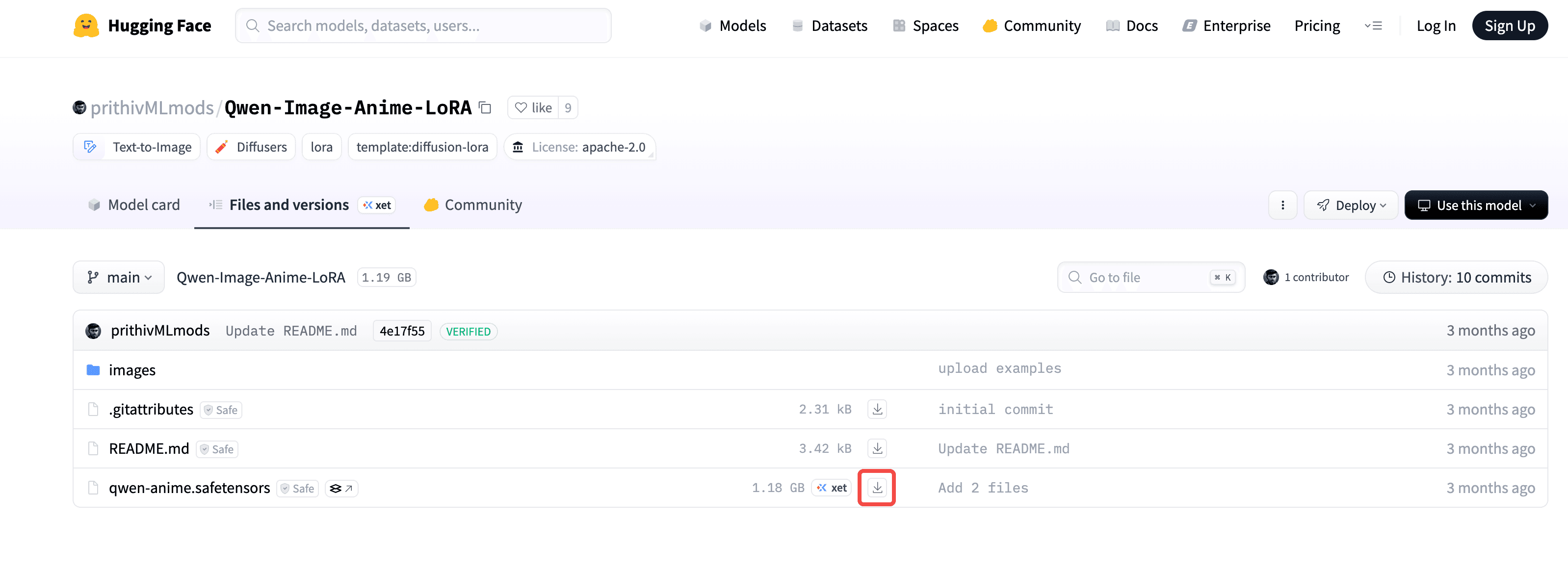This screenshot has width=1568, height=572.
Task: Open the Deploy dropdown
Action: (1351, 205)
